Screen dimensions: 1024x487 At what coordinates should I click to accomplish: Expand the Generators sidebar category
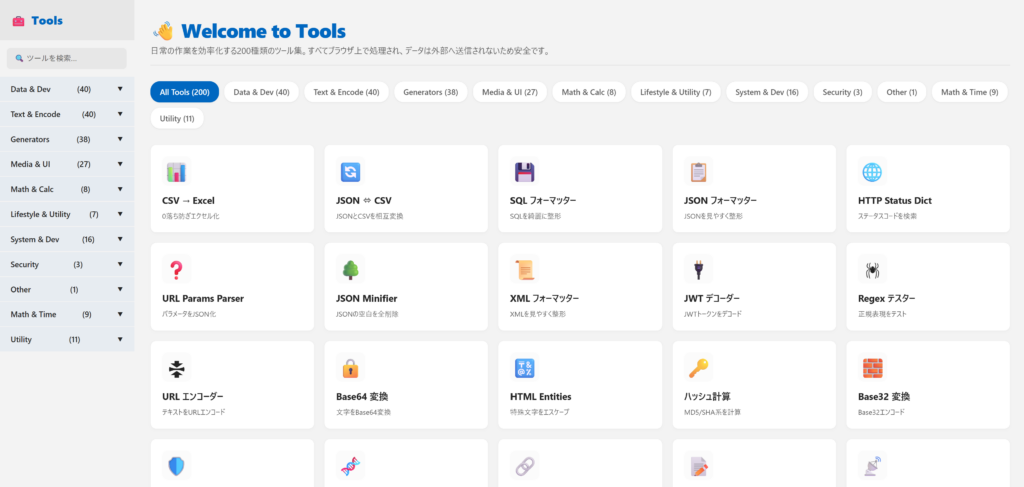(67, 139)
